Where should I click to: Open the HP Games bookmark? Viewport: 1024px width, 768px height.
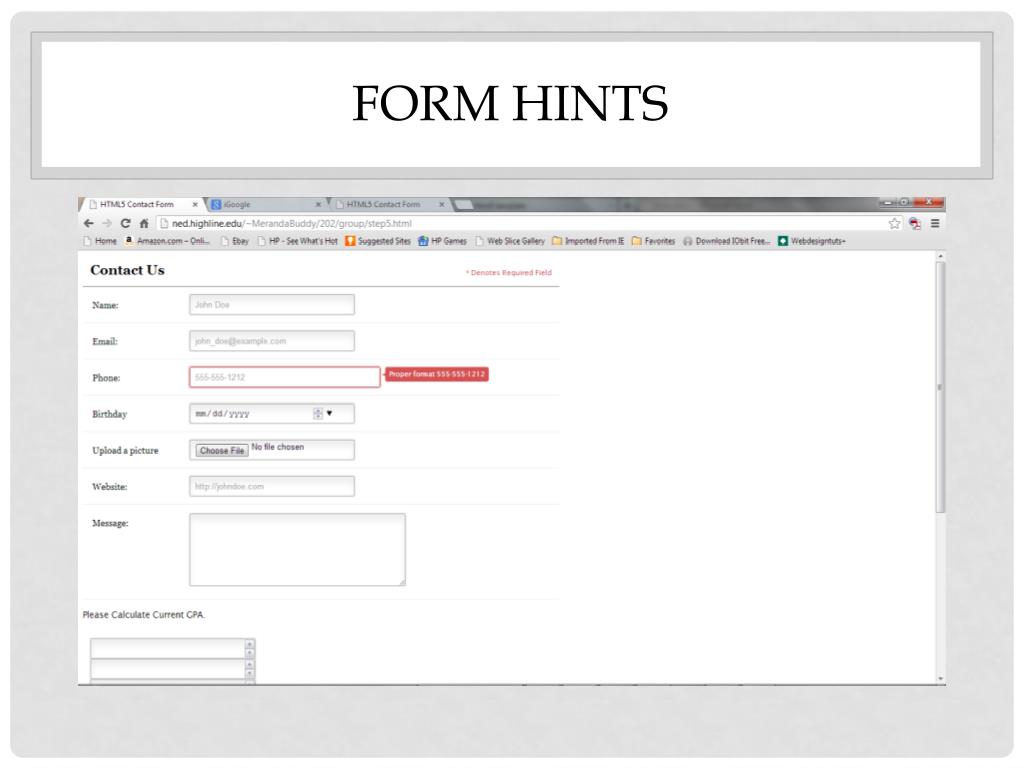pos(442,241)
